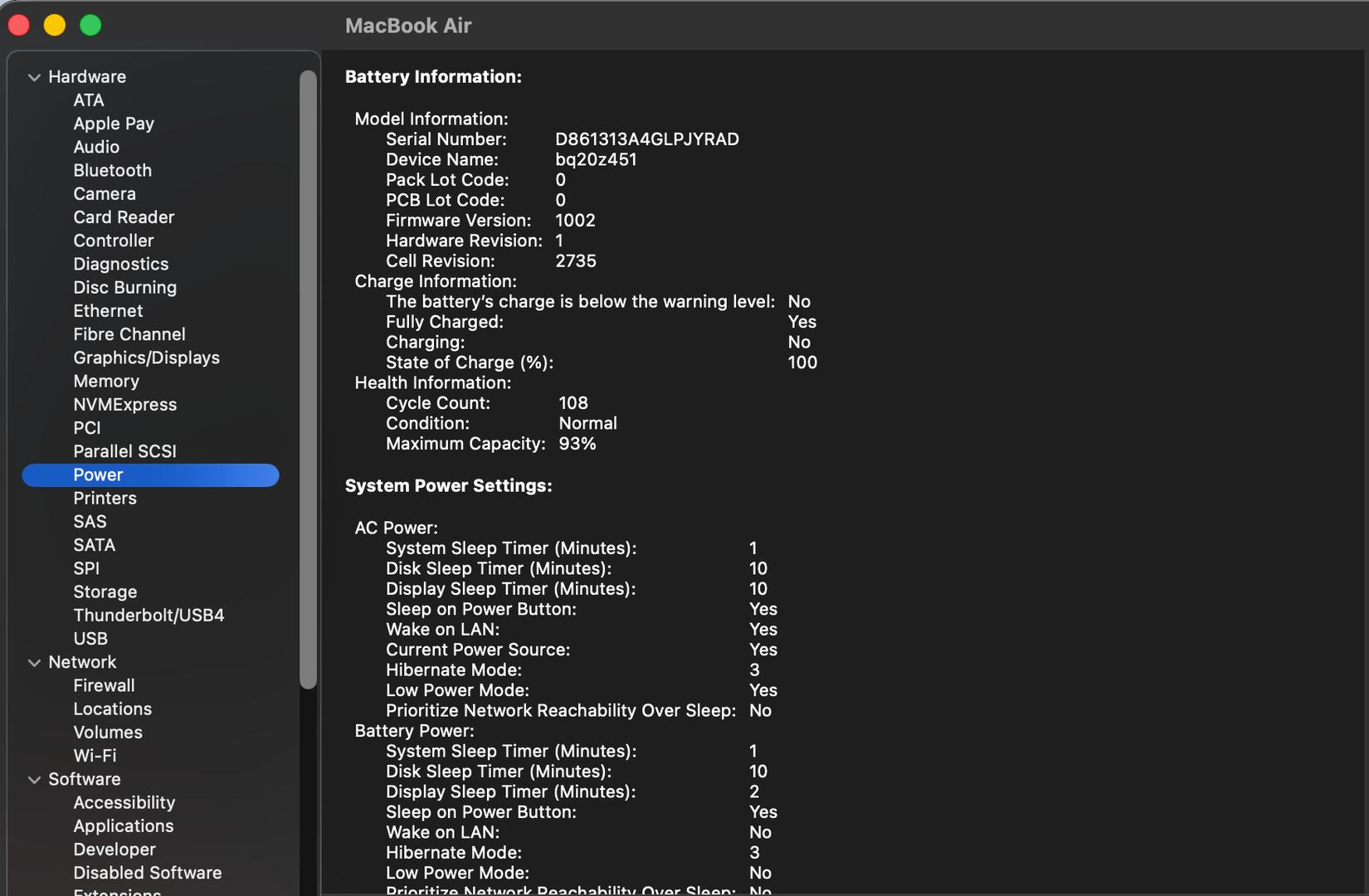The width and height of the screenshot is (1369, 896).
Task: Click the battery serial number value
Action: click(x=646, y=139)
